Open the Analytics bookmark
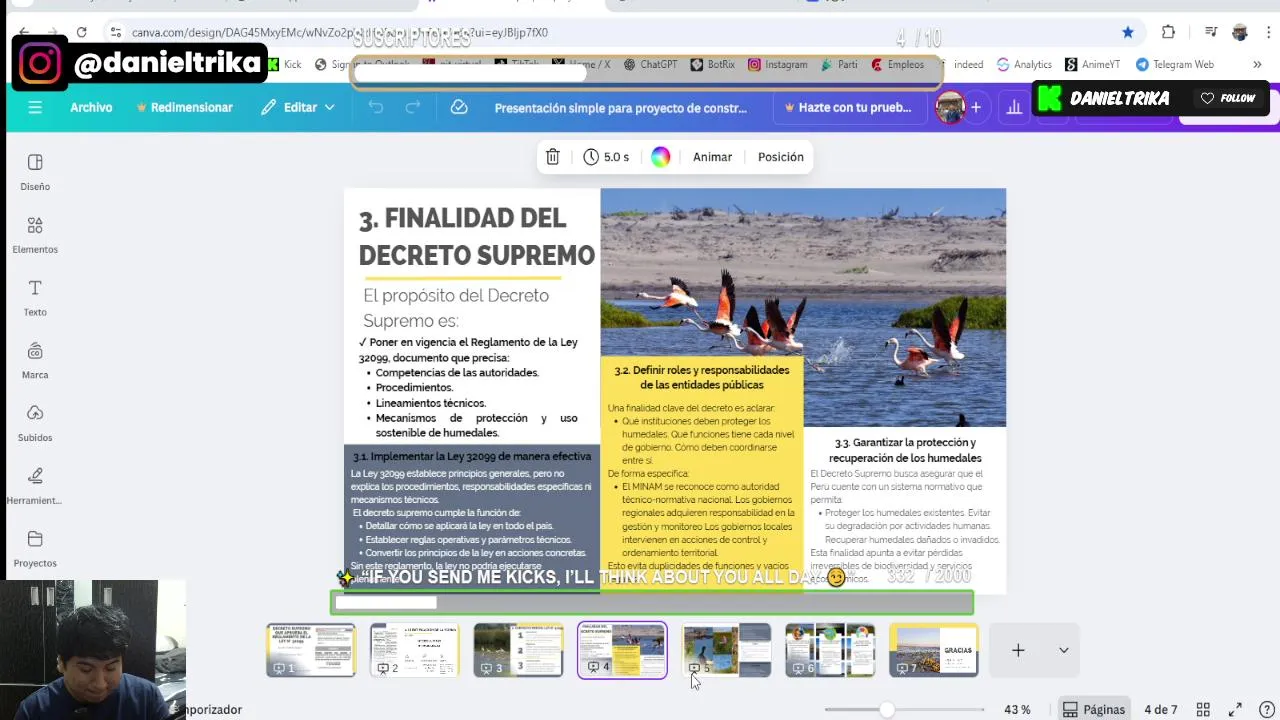Image resolution: width=1280 pixels, height=720 pixels. point(1024,64)
